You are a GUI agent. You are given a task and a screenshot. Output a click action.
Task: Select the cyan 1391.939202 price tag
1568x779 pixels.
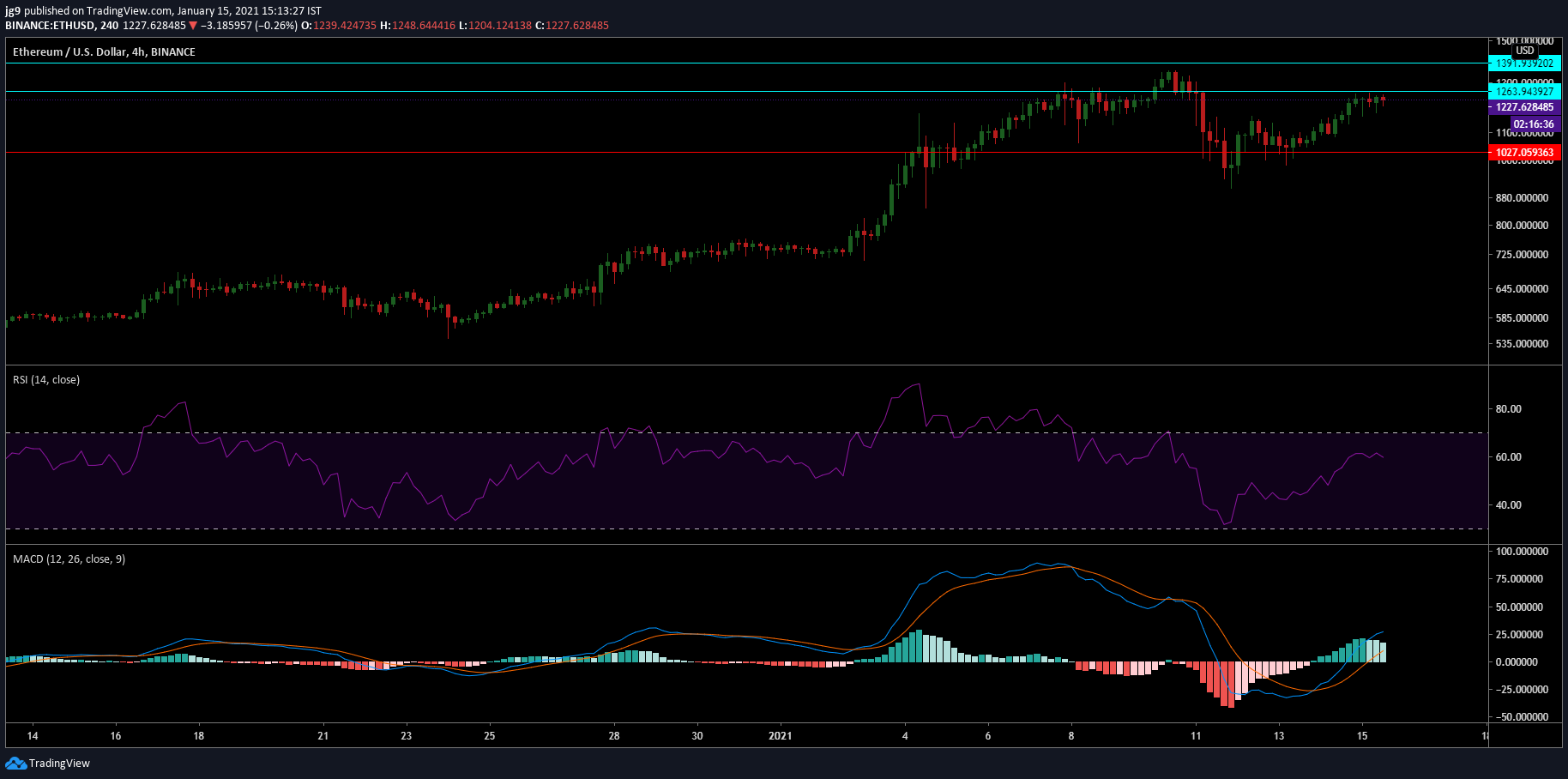1524,63
